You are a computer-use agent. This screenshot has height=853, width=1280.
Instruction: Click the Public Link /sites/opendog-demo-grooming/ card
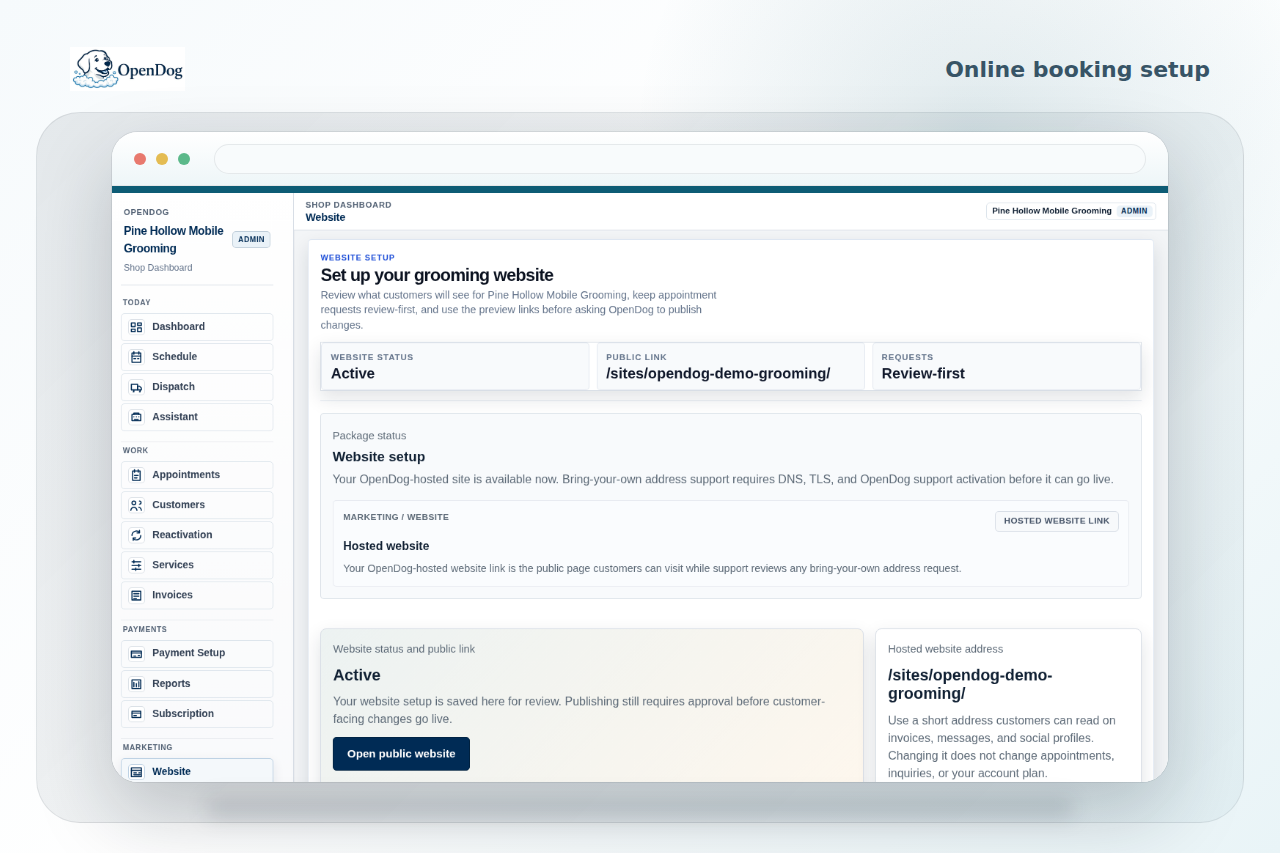click(731, 366)
